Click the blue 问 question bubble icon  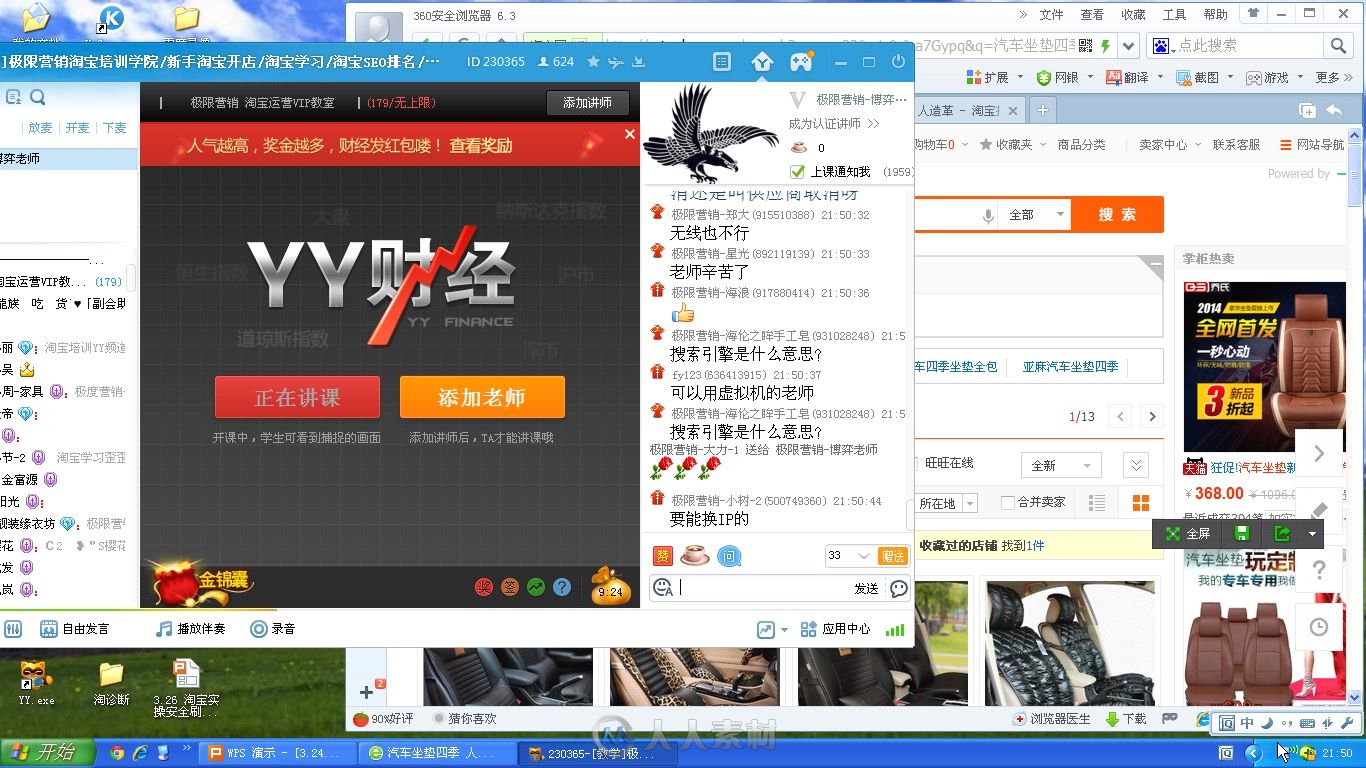(730, 556)
